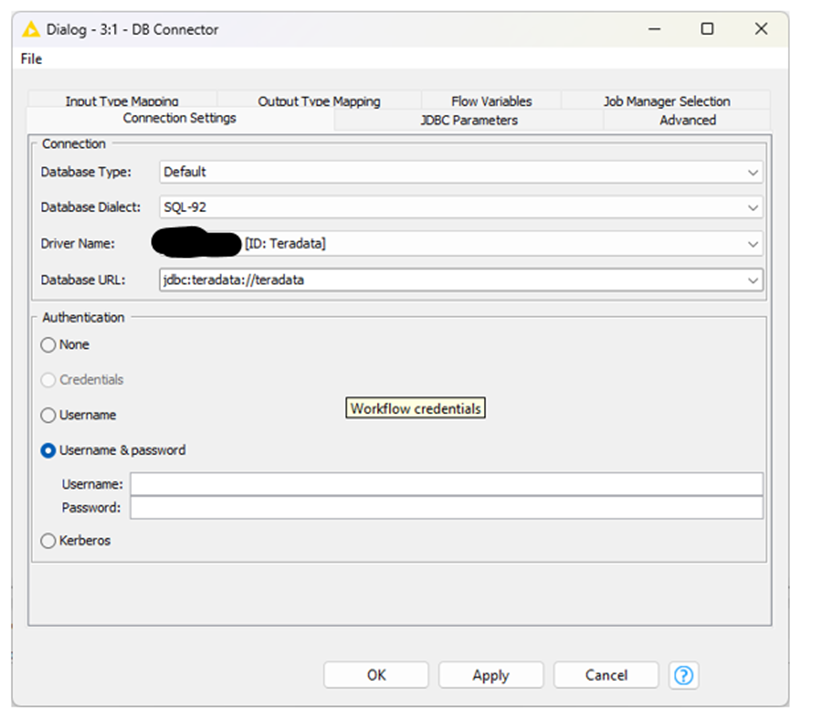Select Username & password radio button
819x711 pixels.
coord(48,451)
